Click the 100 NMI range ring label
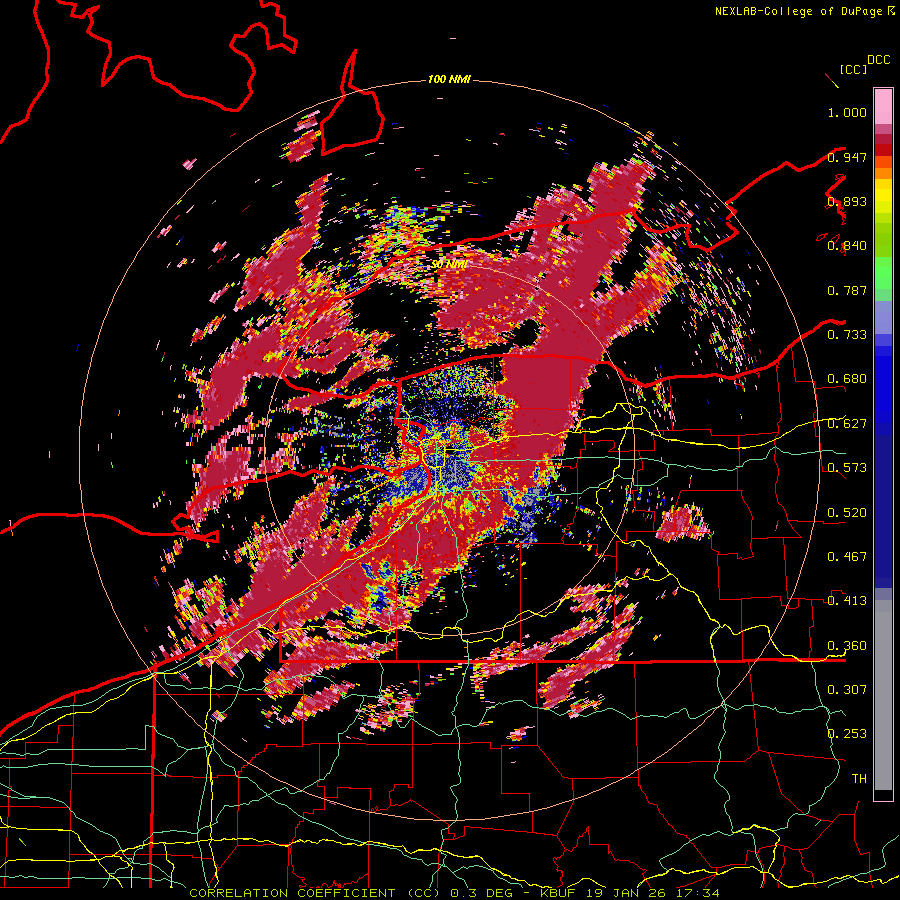 [449, 79]
